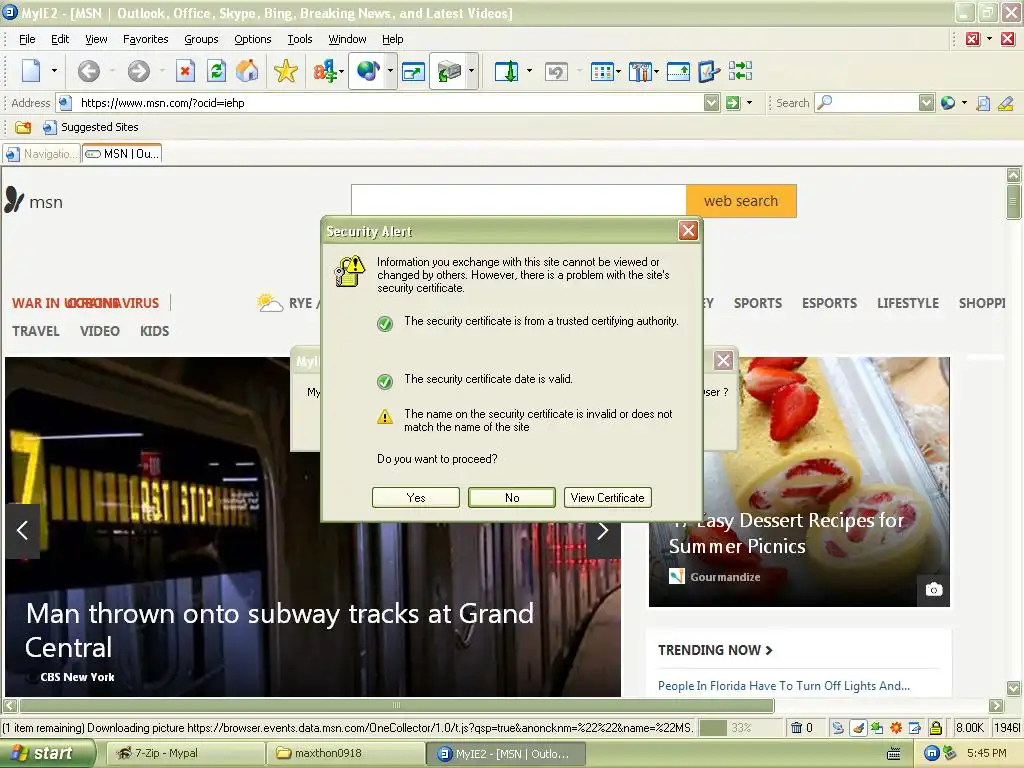Click the checklist with pen toolbar icon
The width and height of the screenshot is (1024, 768).
point(709,71)
